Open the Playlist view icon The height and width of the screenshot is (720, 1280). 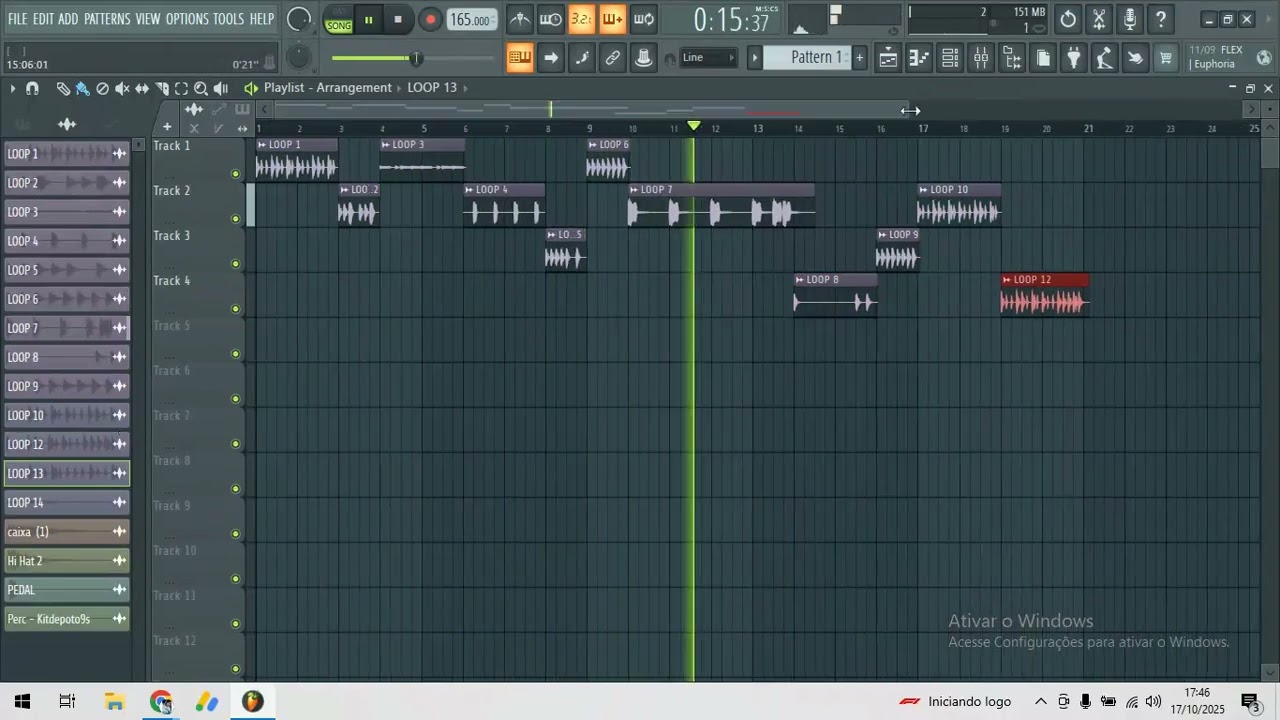point(888,58)
